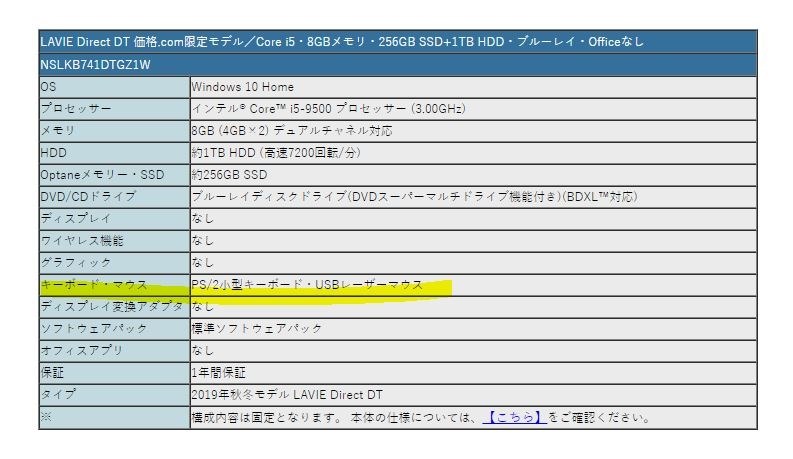Image resolution: width=793 pixels, height=459 pixels.
Task: Select the 2019年秋冬モデル LAVIE Direct DT value
Action: coord(287,395)
